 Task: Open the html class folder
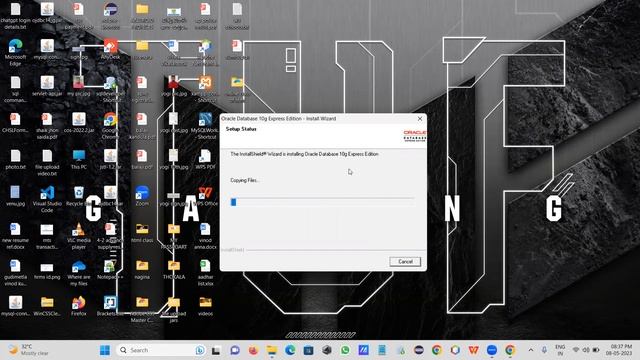(142, 233)
